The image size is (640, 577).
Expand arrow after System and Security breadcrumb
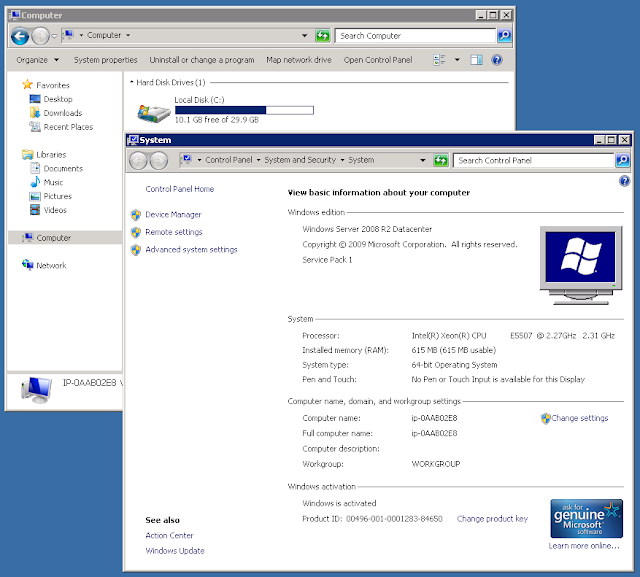click(342, 160)
